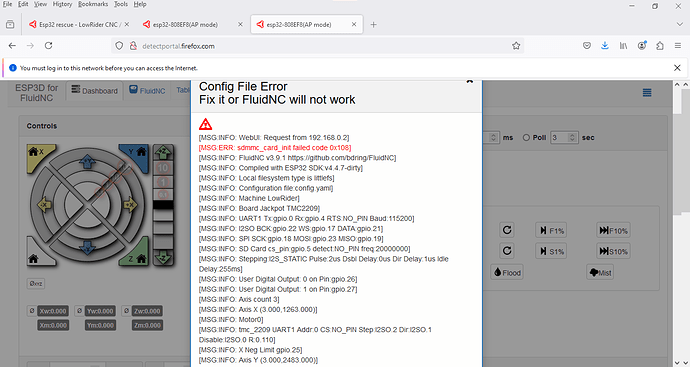Increase feed rate by F1%

pos(551,231)
